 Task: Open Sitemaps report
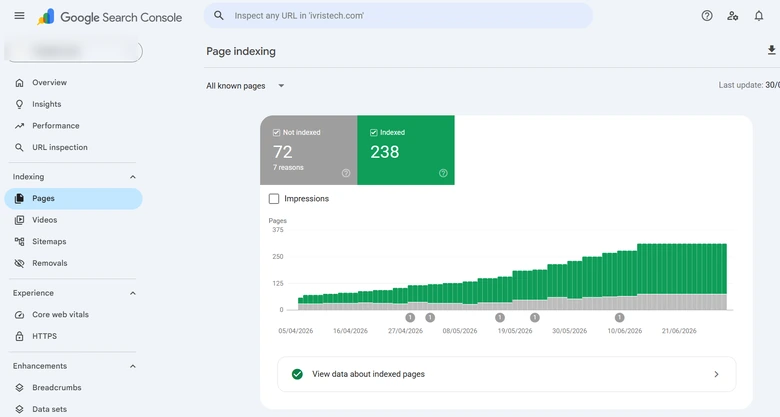[74, 241]
